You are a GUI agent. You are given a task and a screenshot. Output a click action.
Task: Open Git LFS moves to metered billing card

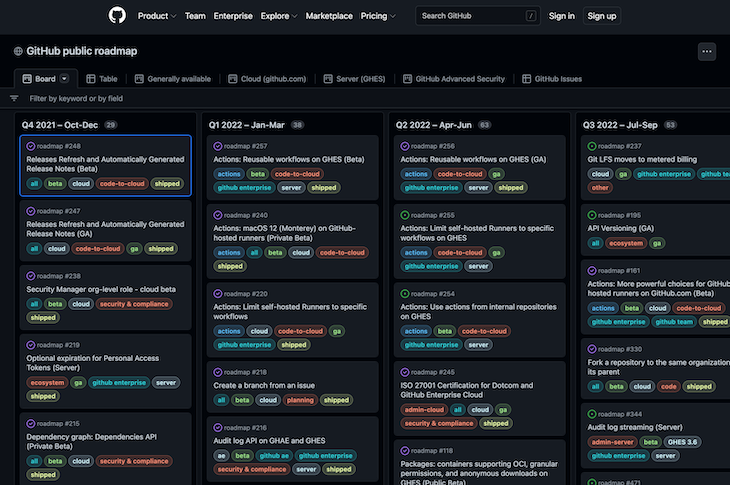click(642, 159)
